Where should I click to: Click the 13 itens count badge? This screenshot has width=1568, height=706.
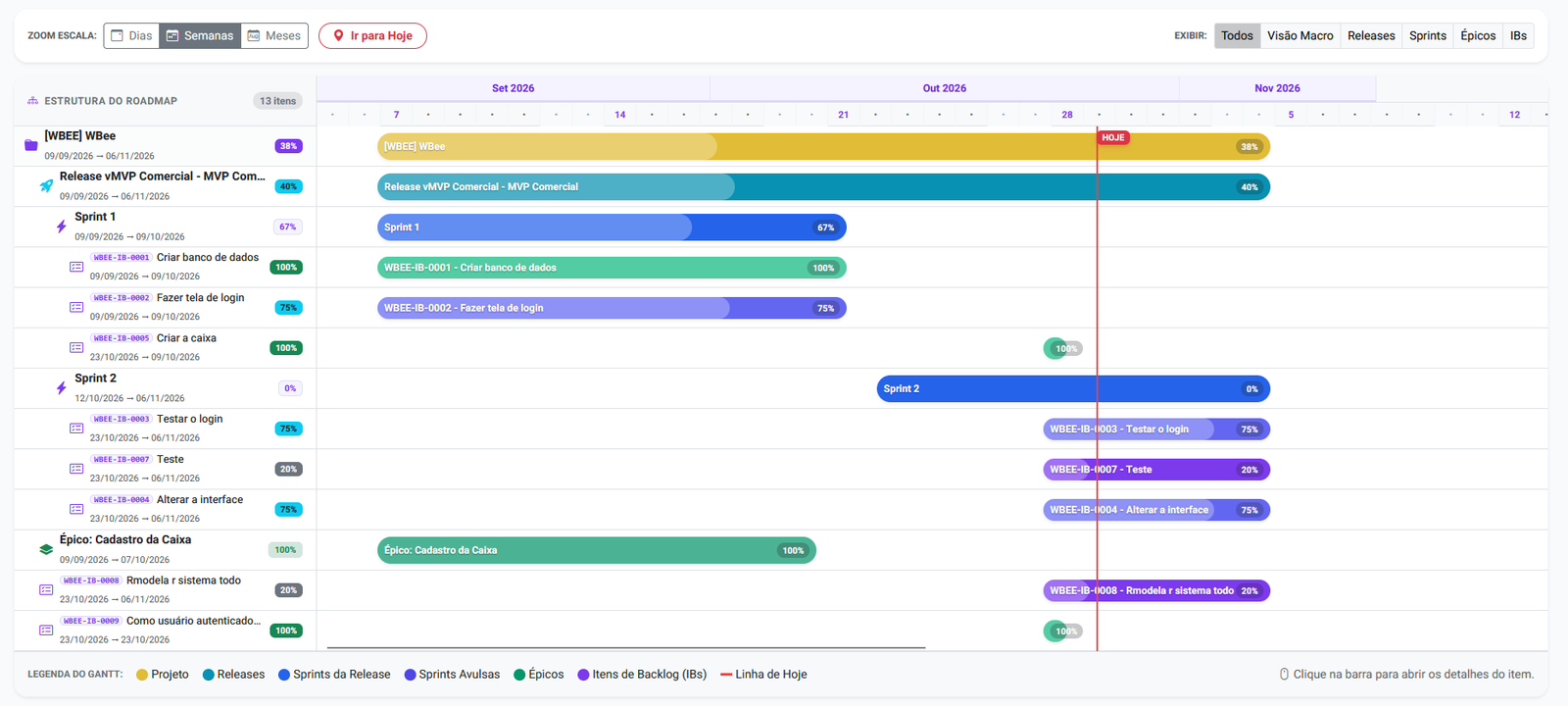[277, 101]
